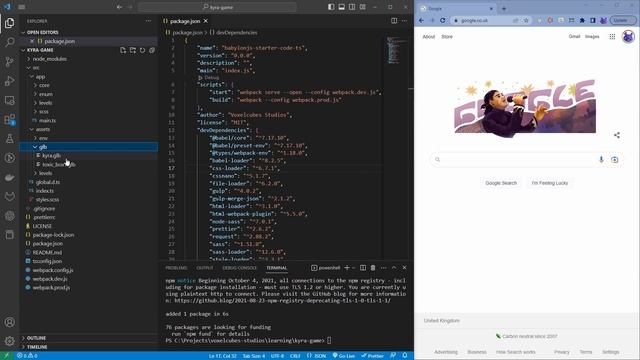Select the TERMINAL tab
Screen dimensions: 640x360
(x=277, y=268)
